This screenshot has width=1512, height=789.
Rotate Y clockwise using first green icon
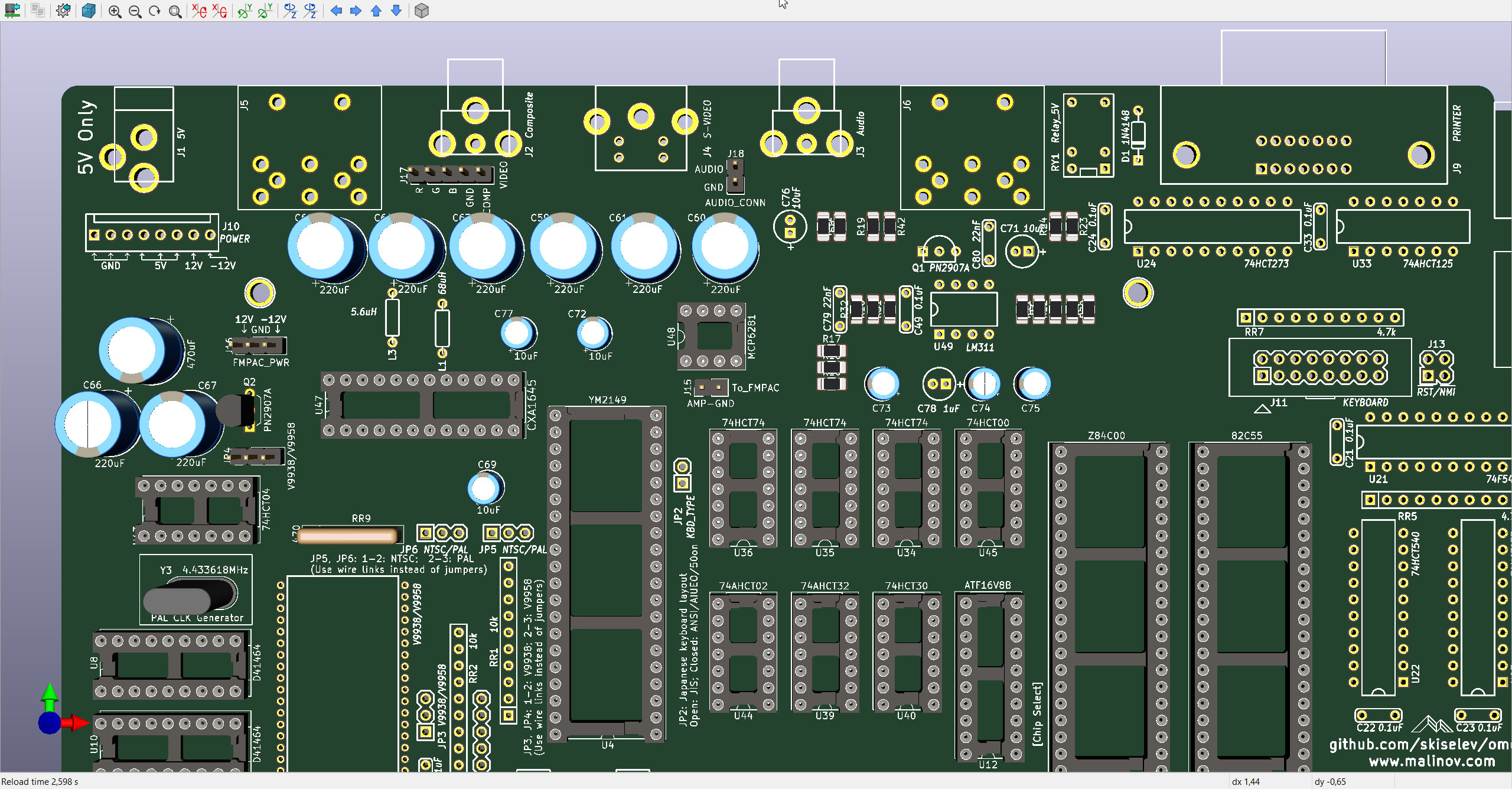(245, 11)
